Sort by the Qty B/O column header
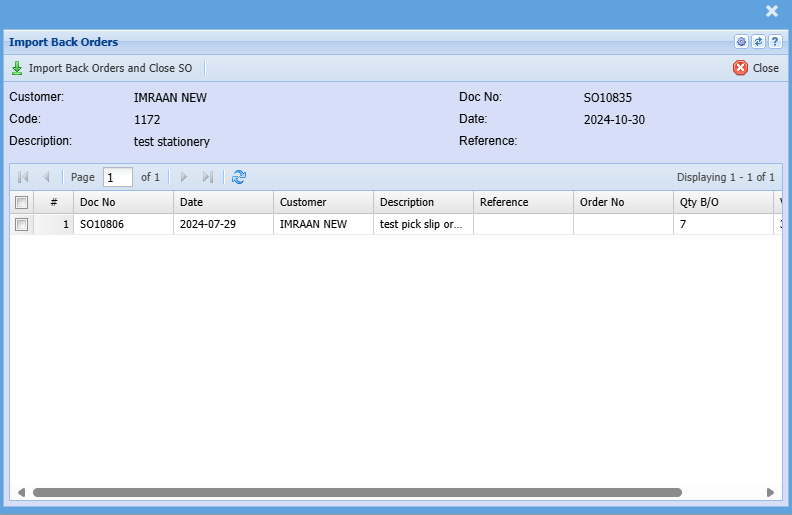The height and width of the screenshot is (515, 792). pos(722,202)
